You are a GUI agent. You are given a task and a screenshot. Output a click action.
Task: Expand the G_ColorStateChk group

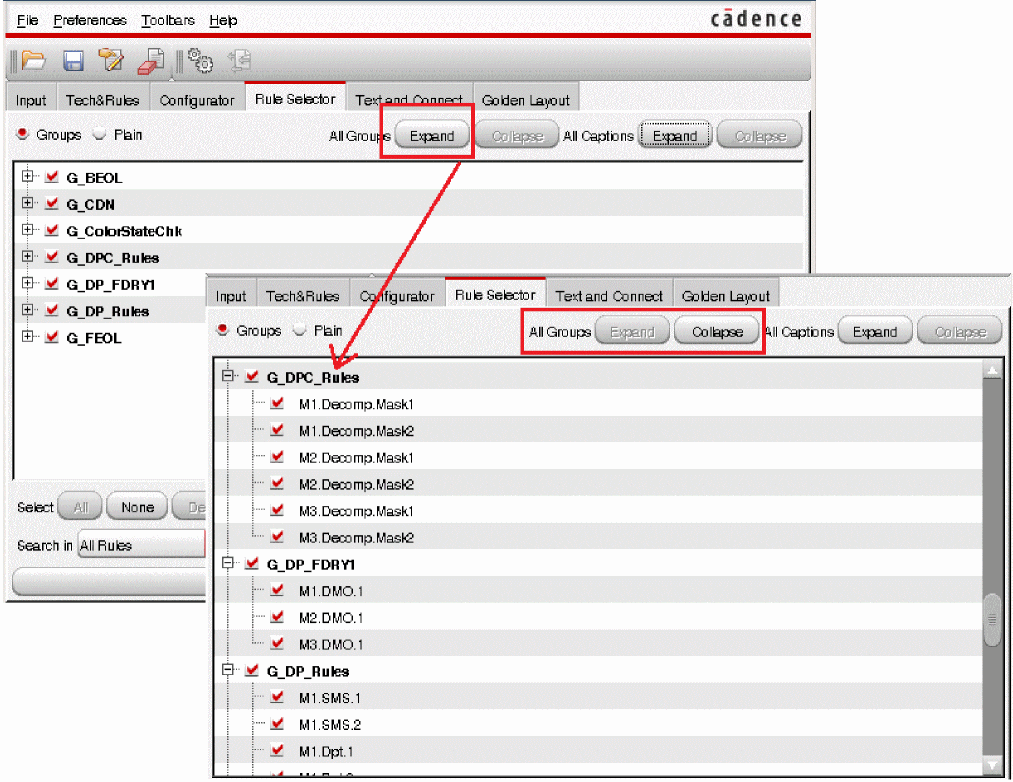pyautogui.click(x=27, y=229)
